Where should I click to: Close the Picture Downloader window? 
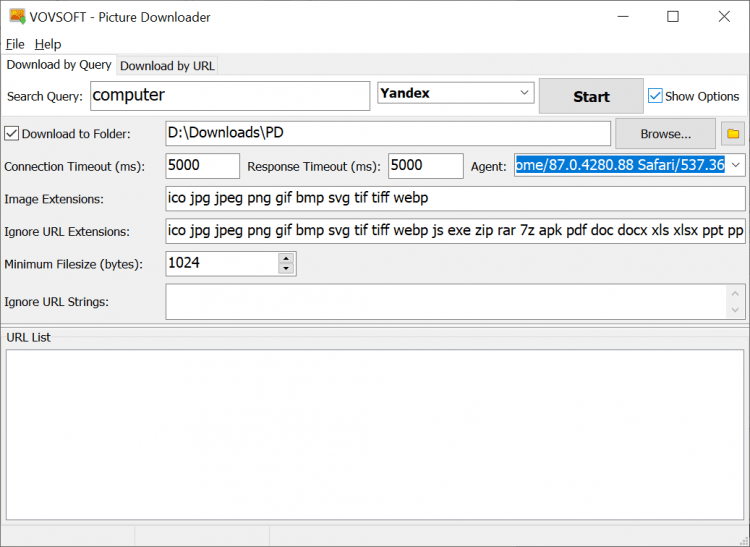tap(724, 17)
